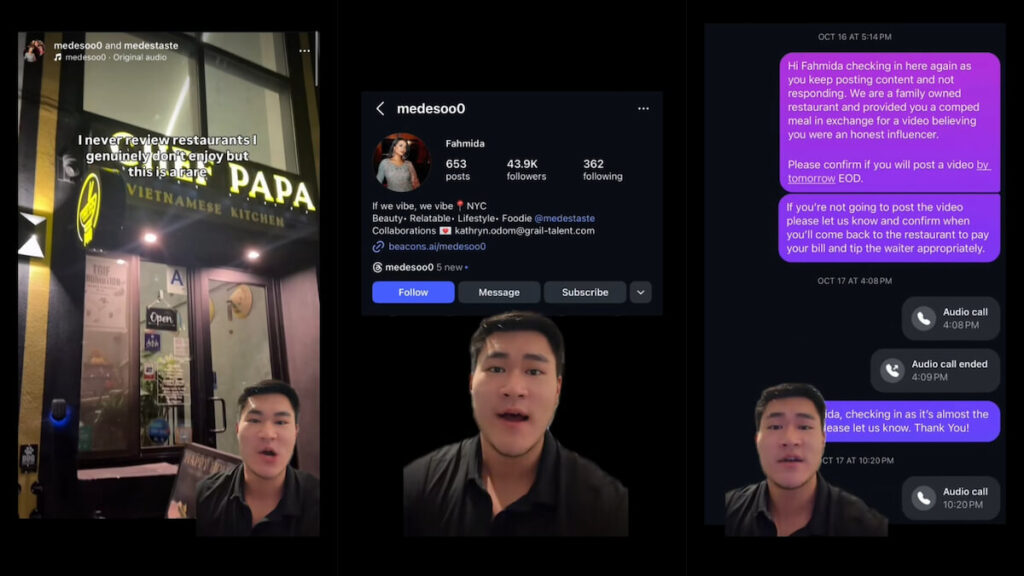
Task: View the 43.9K followers list
Action: click(526, 169)
